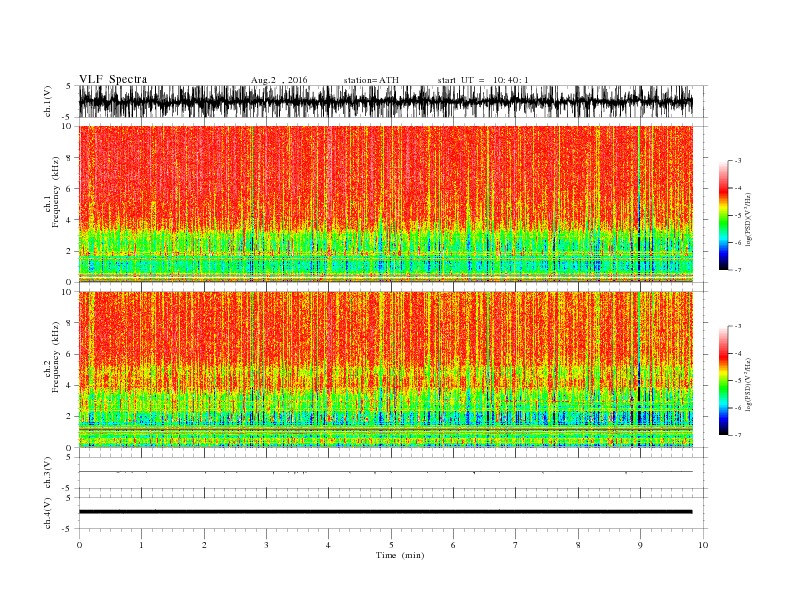Click the "station=ATH" header label
The width and height of the screenshot is (792, 612).
click(x=371, y=80)
